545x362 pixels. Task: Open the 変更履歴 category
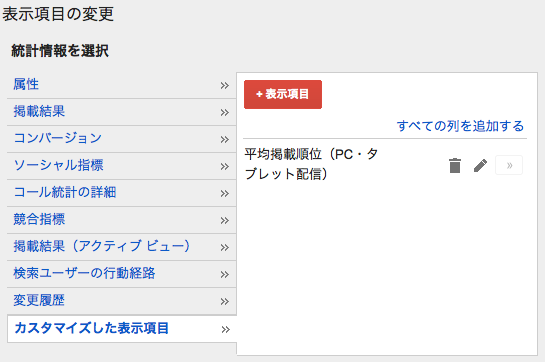(122, 301)
